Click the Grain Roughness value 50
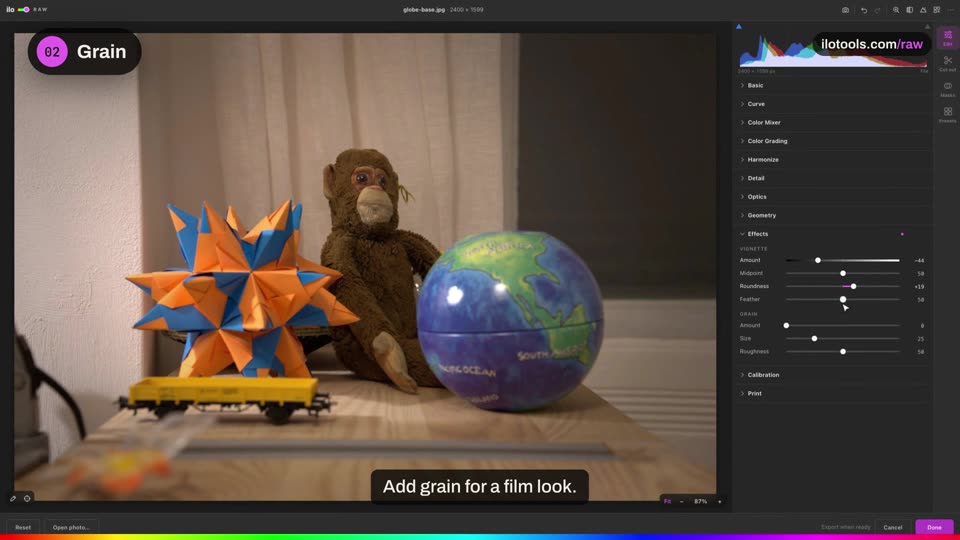Screen dimensions: 960x540 (920, 352)
